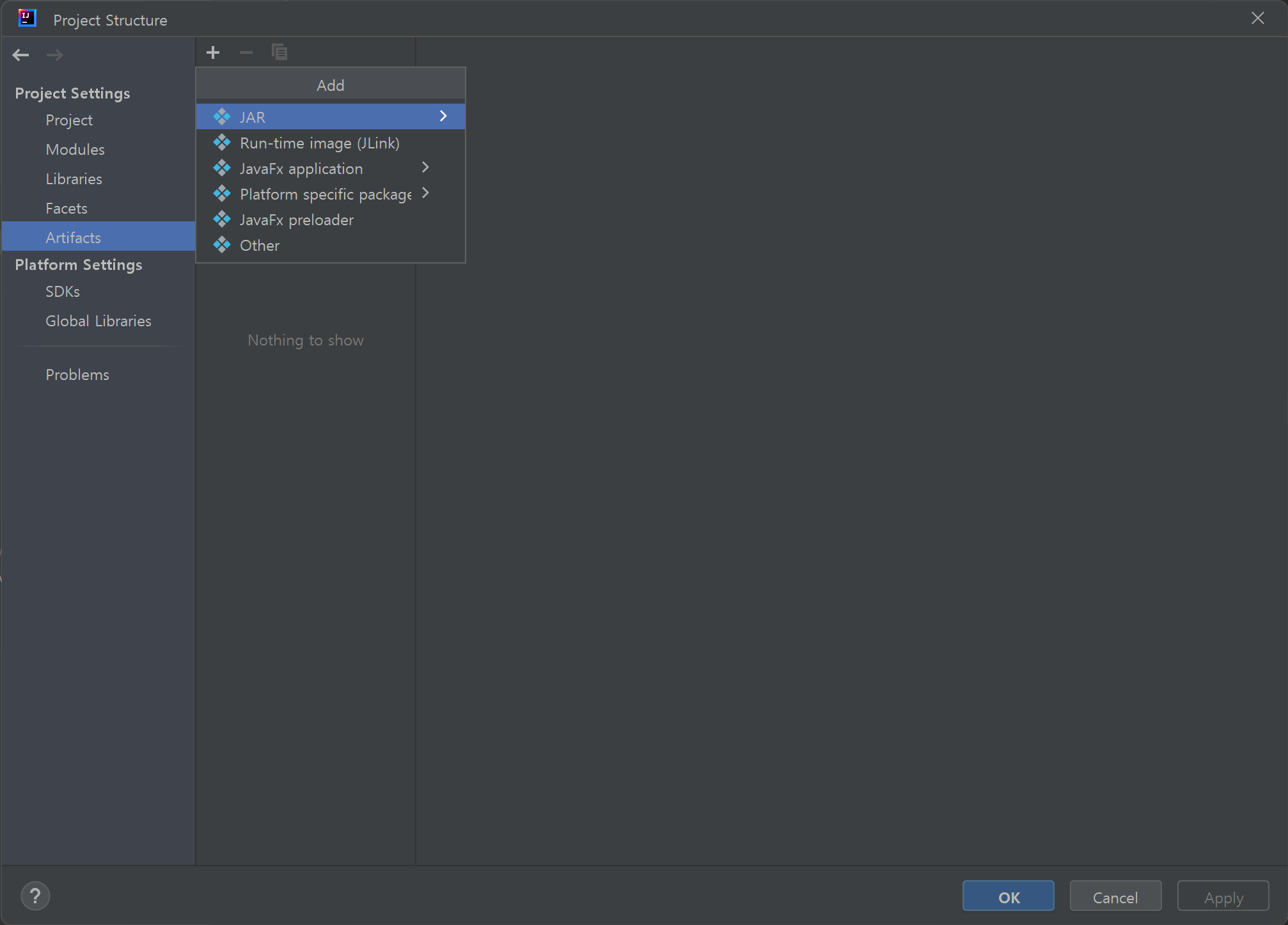Screen dimensions: 1288x925
Task: Expand JavaFx application submenu chevron
Action: (x=425, y=168)
